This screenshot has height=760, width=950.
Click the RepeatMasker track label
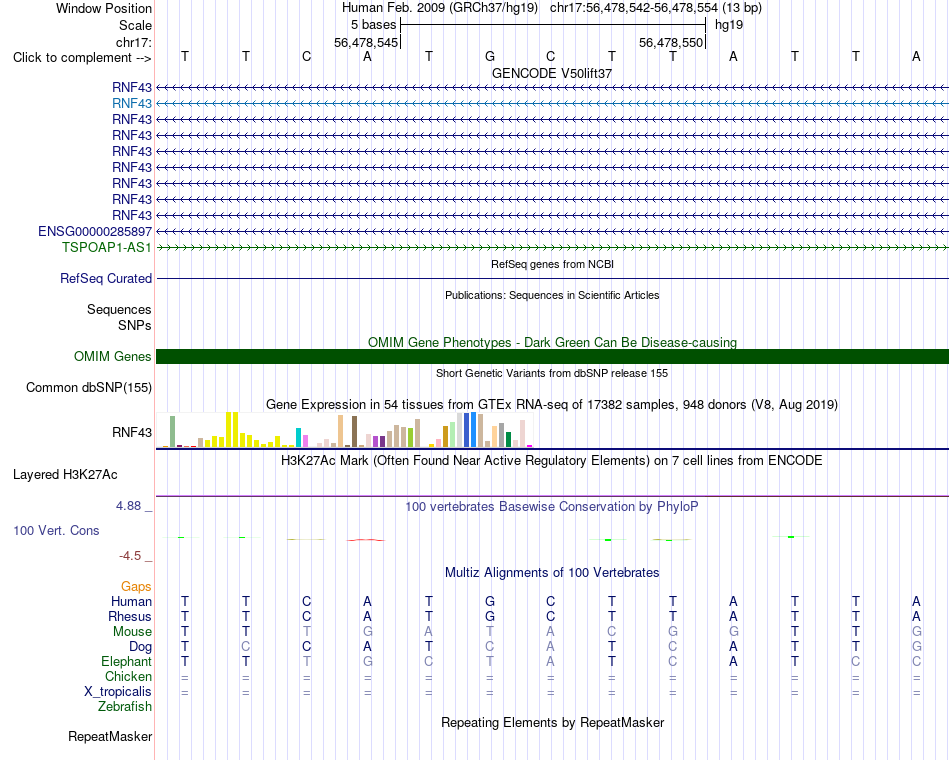coord(110,736)
